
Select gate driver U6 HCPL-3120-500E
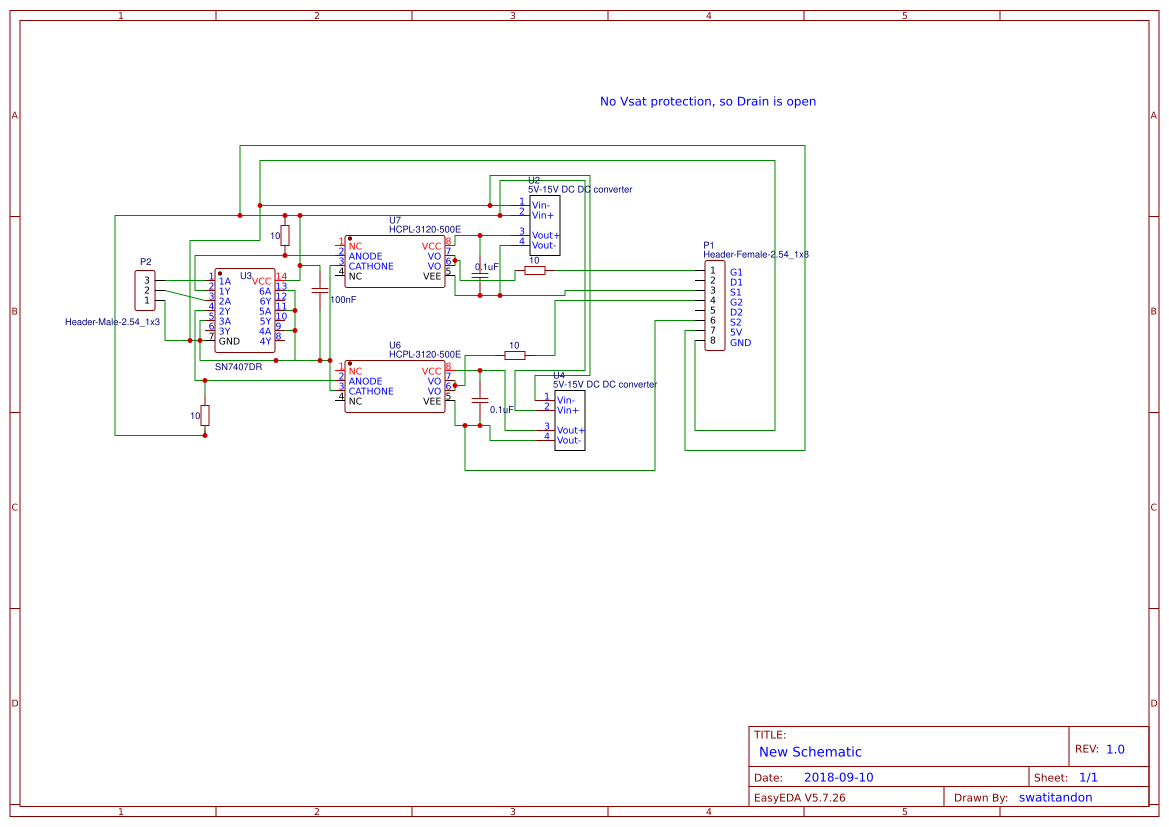(395, 387)
